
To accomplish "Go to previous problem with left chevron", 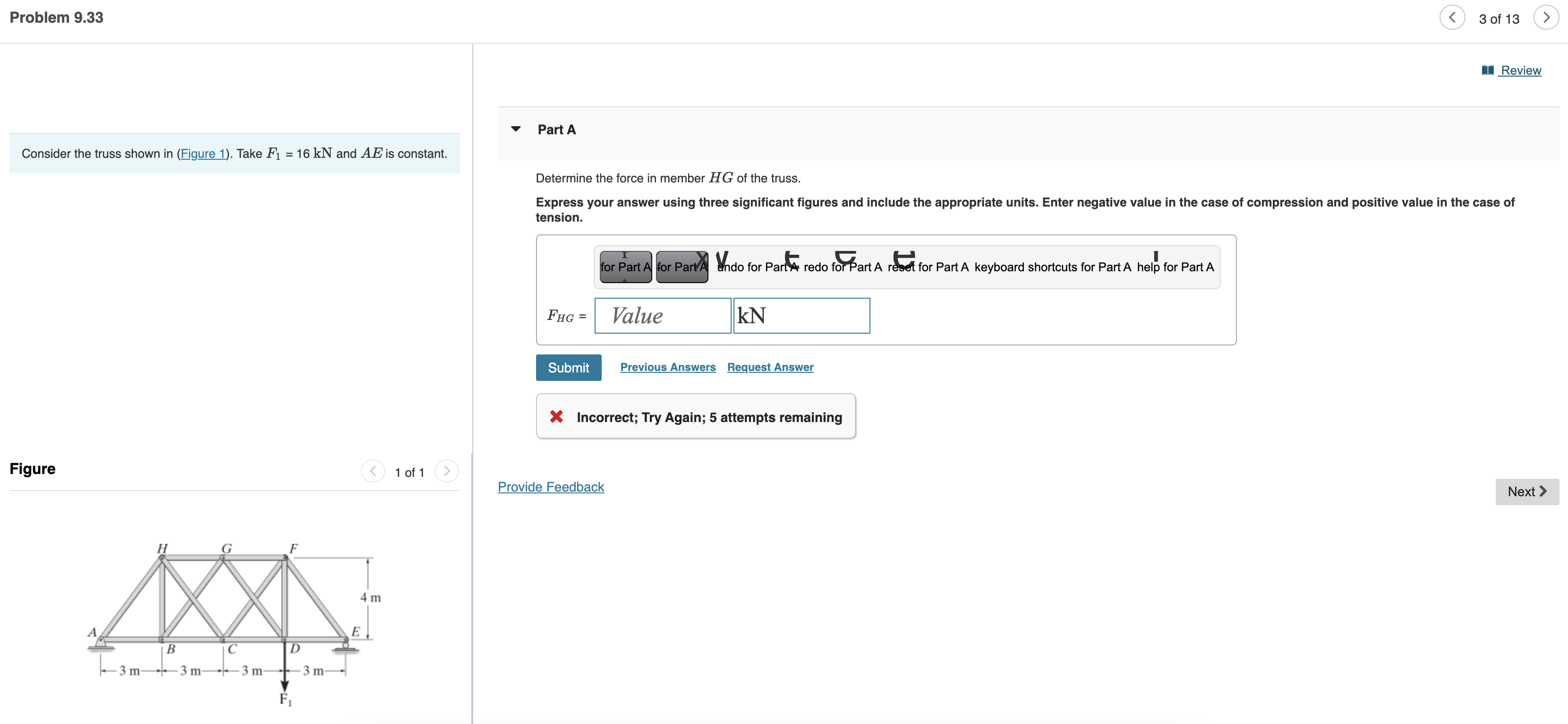I will (x=1453, y=17).
